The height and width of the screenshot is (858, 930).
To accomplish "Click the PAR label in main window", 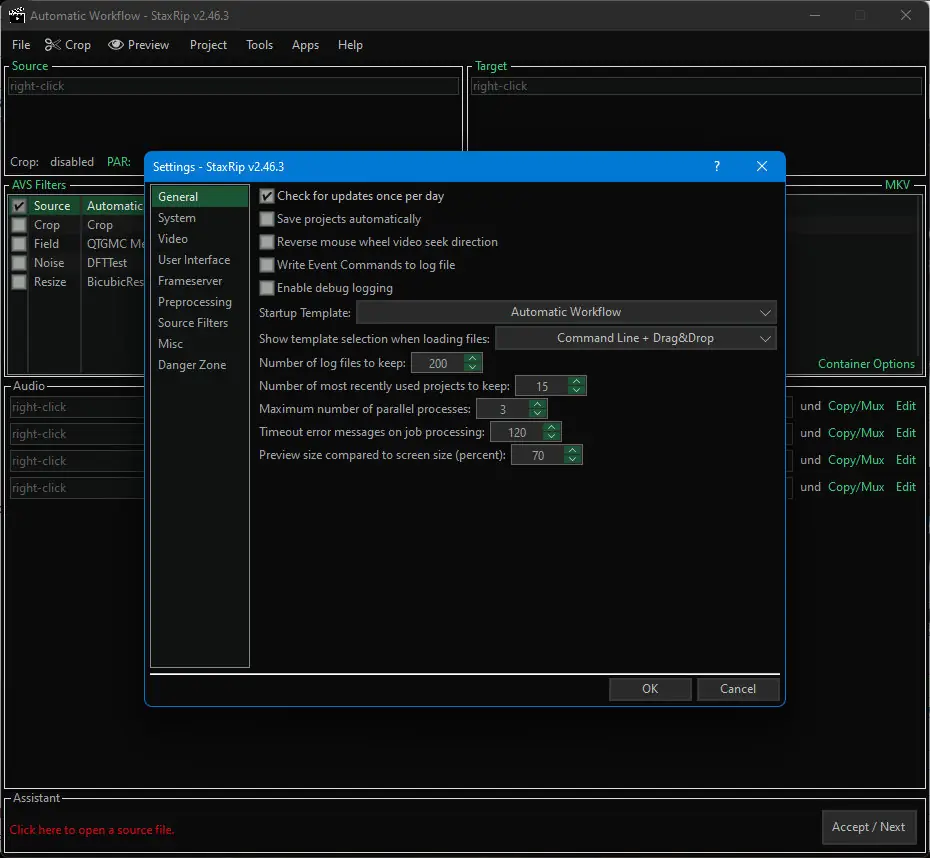I will (119, 162).
